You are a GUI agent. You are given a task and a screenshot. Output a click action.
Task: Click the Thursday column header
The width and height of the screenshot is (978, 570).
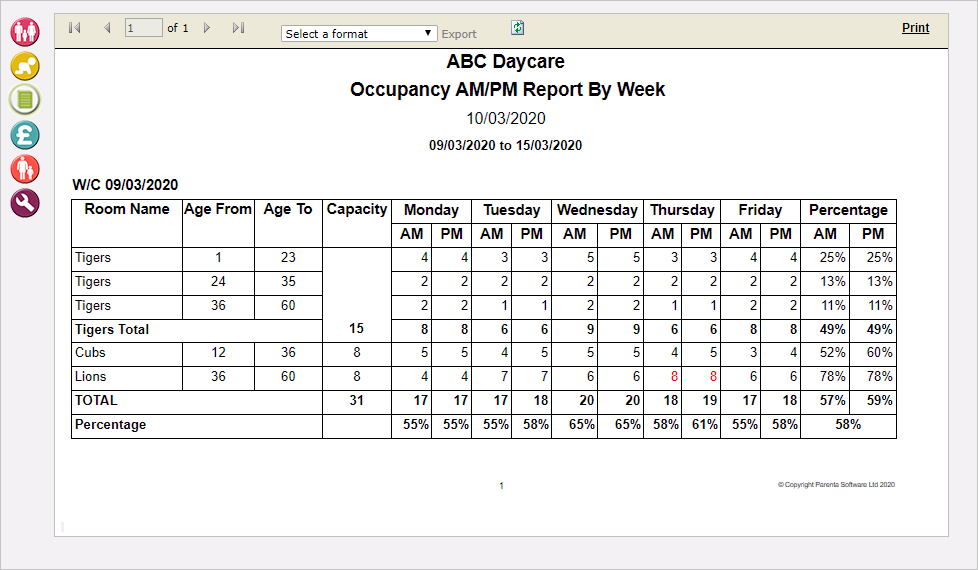(682, 210)
